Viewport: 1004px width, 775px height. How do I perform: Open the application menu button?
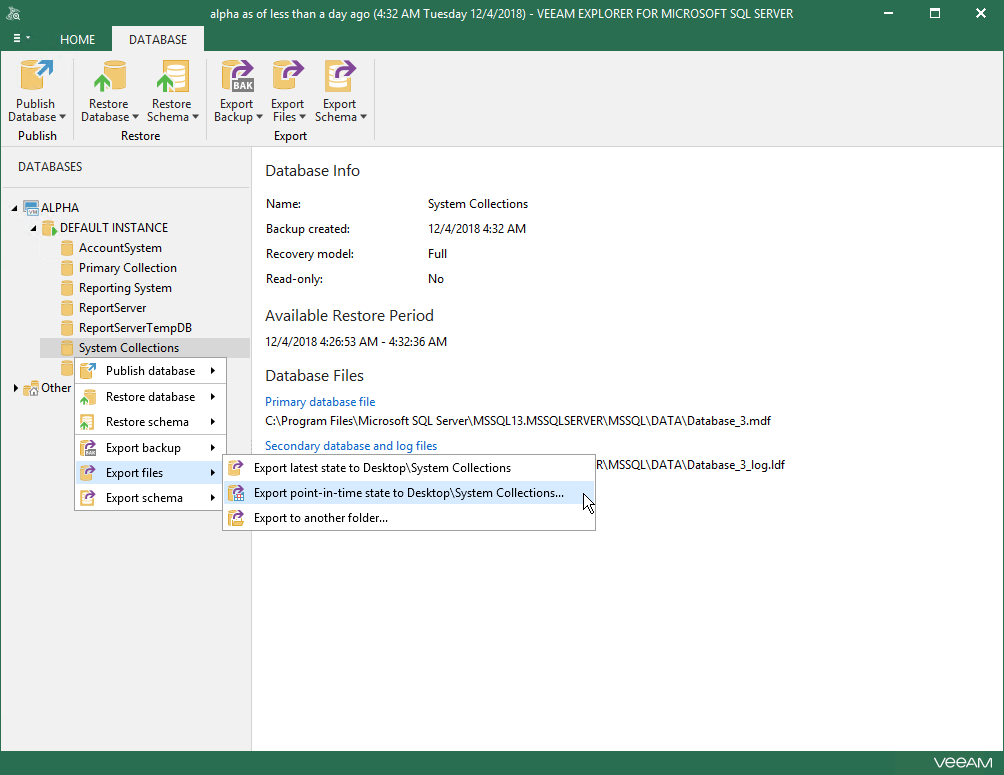pos(21,38)
